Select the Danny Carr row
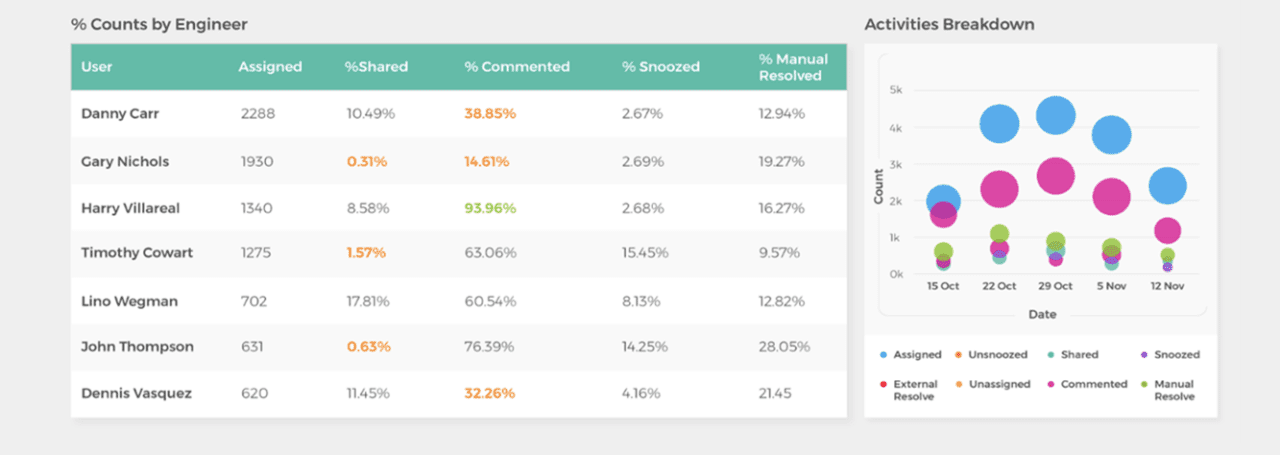 click(x=120, y=114)
